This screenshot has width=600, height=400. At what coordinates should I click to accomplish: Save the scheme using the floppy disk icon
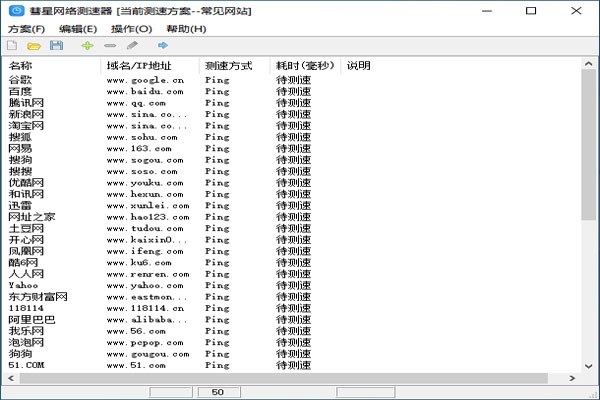click(56, 46)
